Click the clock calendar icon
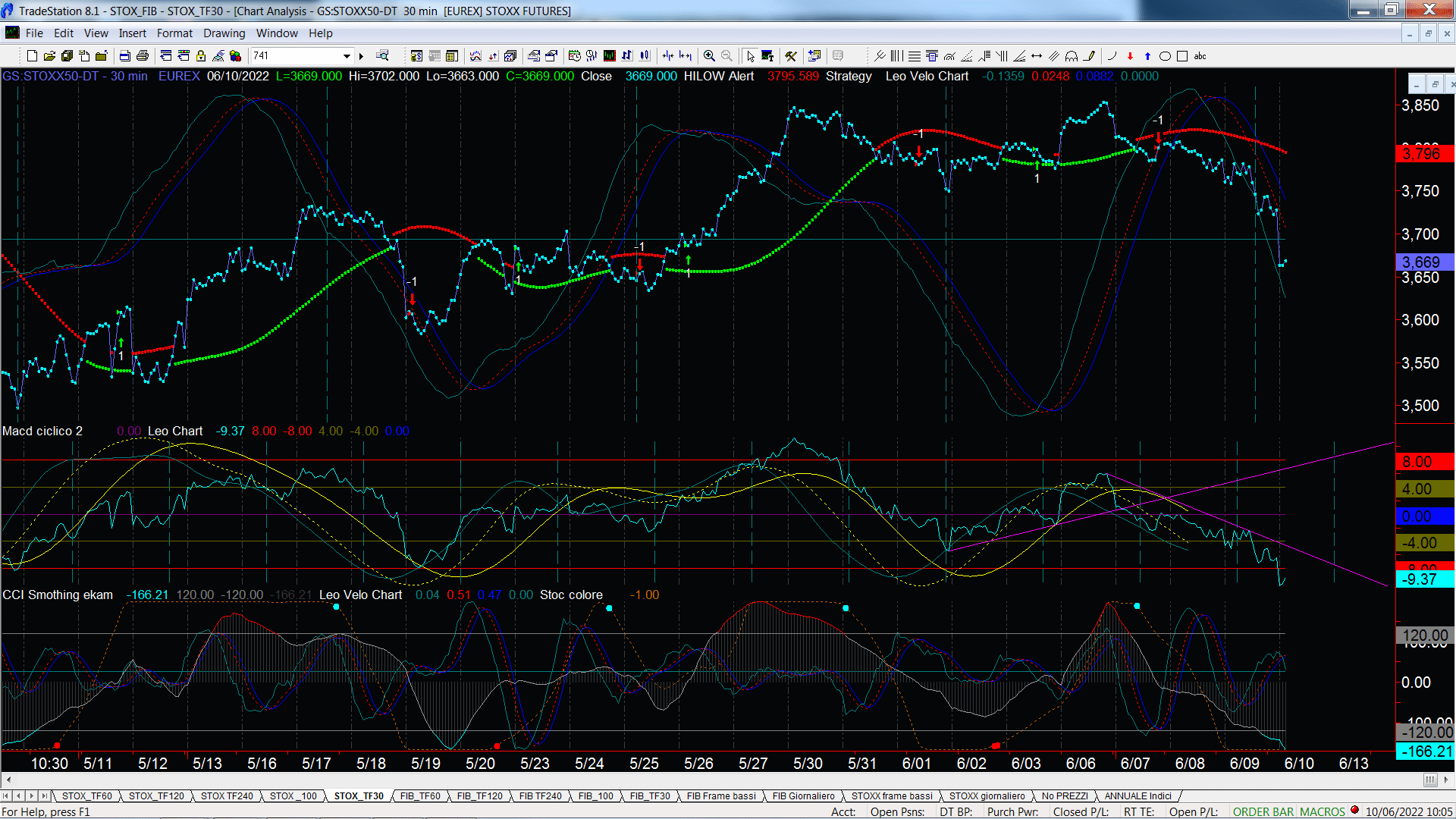 pyautogui.click(x=574, y=56)
